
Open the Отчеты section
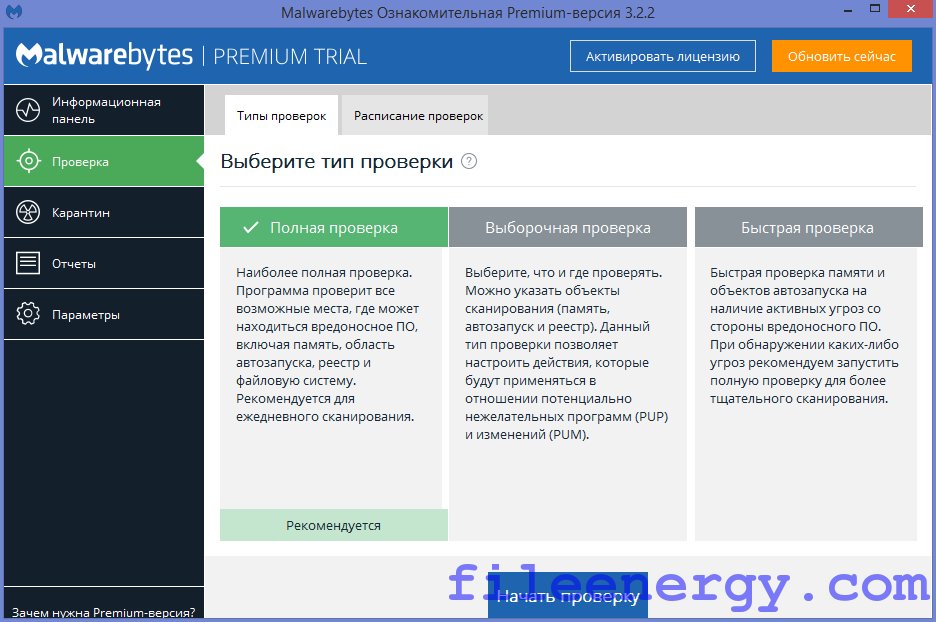pos(104,263)
